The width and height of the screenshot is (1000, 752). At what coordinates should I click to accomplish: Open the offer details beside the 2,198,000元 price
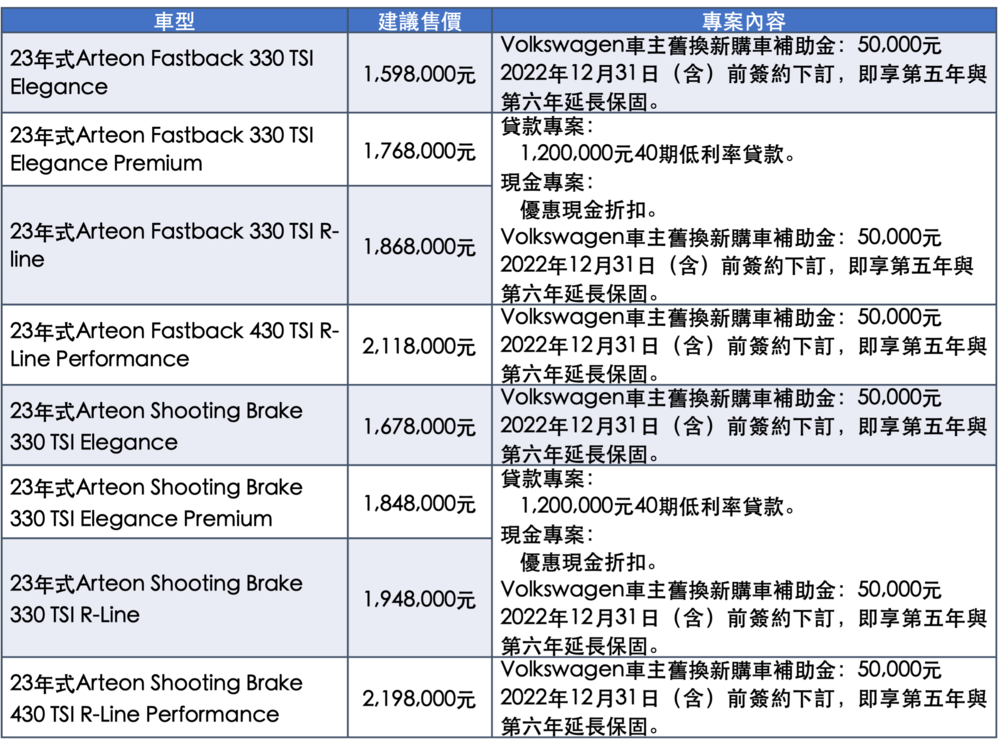point(744,698)
